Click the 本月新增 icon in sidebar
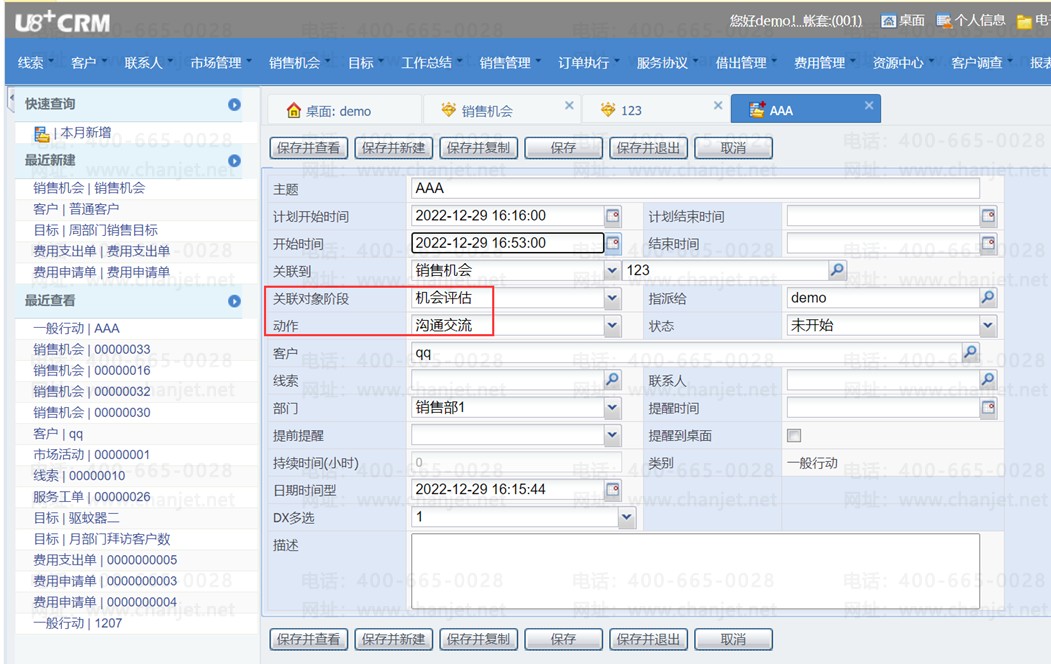Viewport: 1051px width, 664px height. 42,134
